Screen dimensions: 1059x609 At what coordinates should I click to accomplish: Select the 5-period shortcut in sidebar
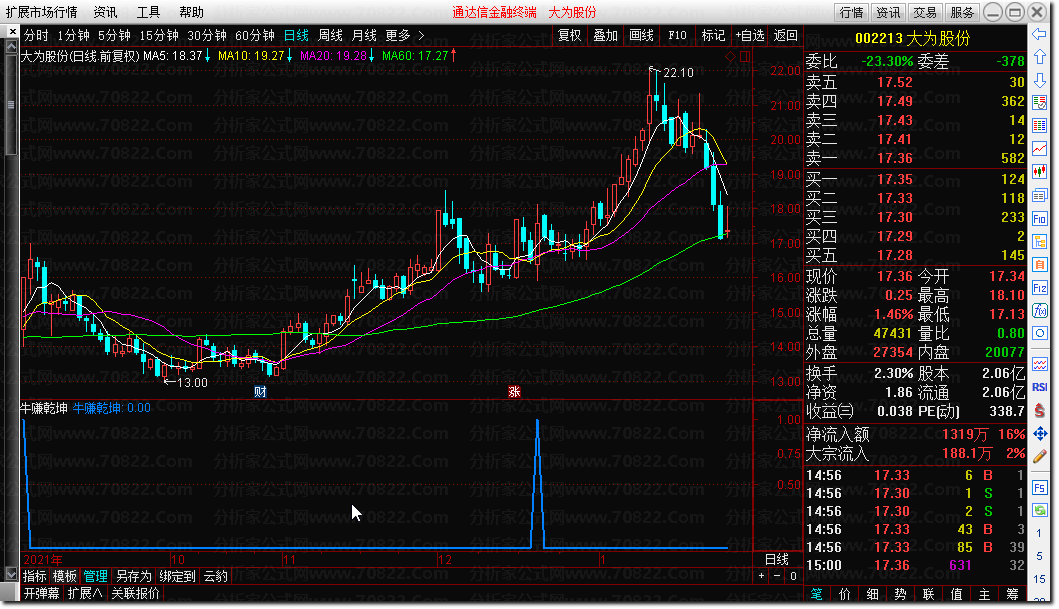[x=1039, y=556]
